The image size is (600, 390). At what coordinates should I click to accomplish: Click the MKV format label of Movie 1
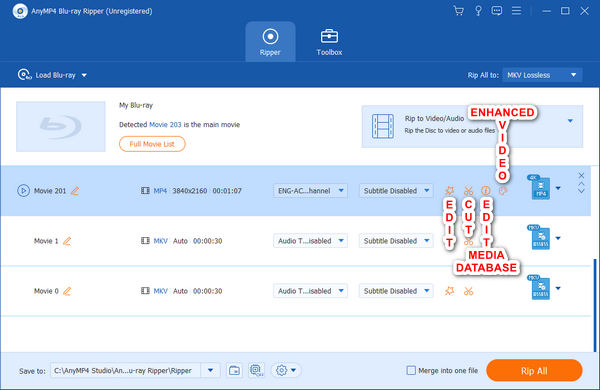tap(160, 241)
